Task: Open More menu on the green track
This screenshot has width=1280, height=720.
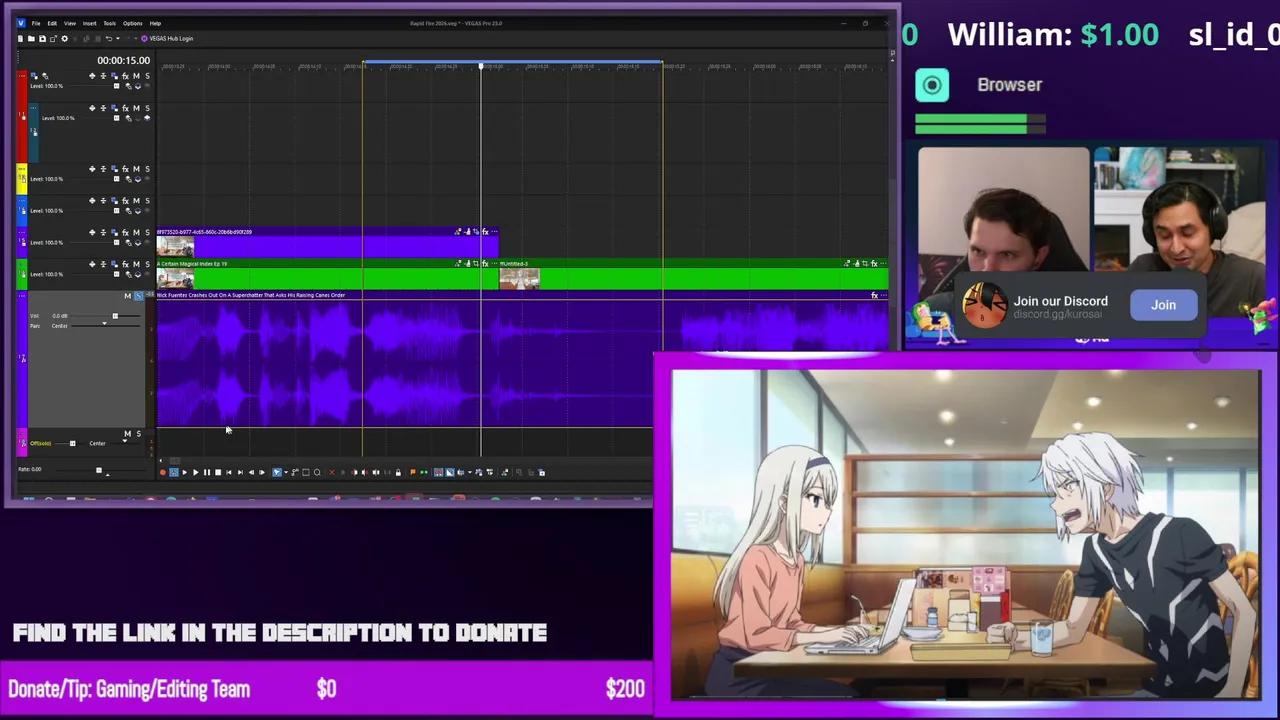Action: pos(22,265)
